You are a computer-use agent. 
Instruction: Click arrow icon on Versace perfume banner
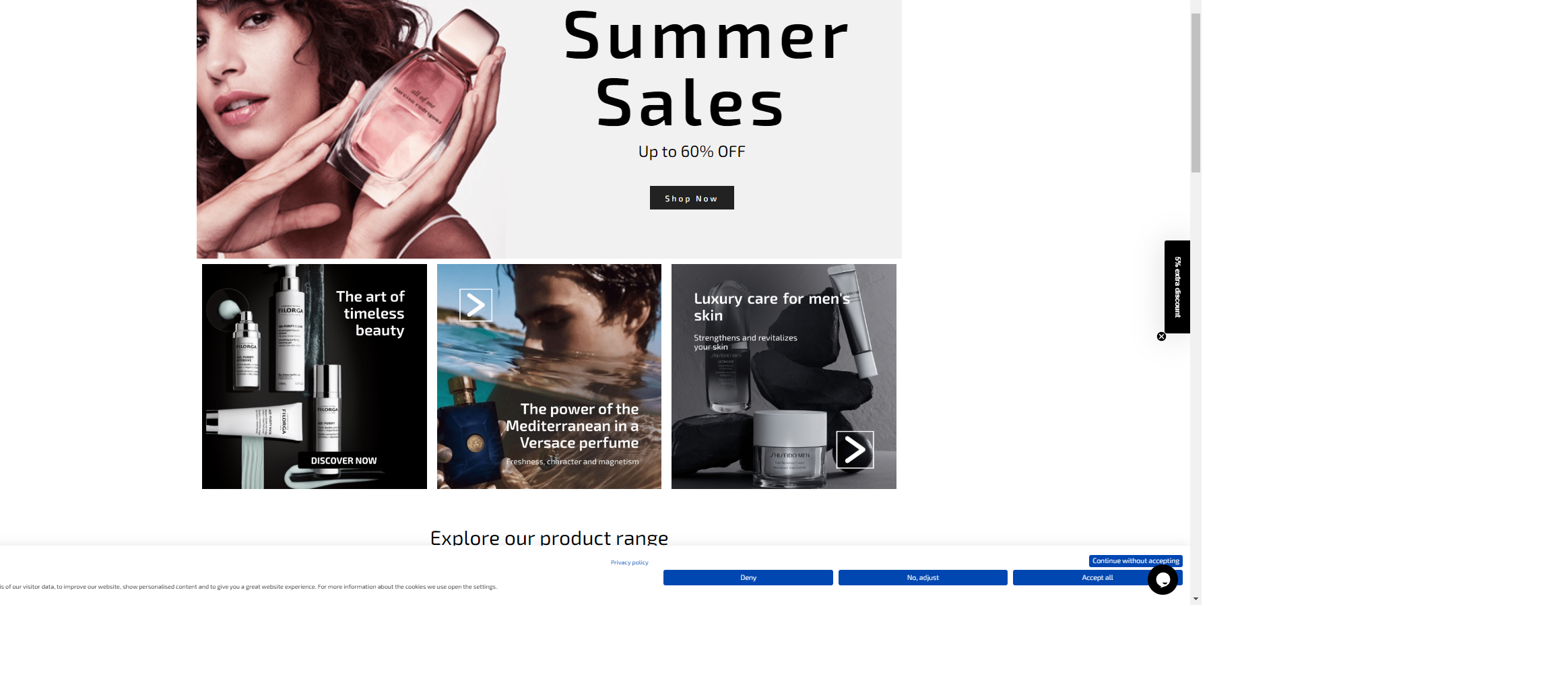point(476,305)
